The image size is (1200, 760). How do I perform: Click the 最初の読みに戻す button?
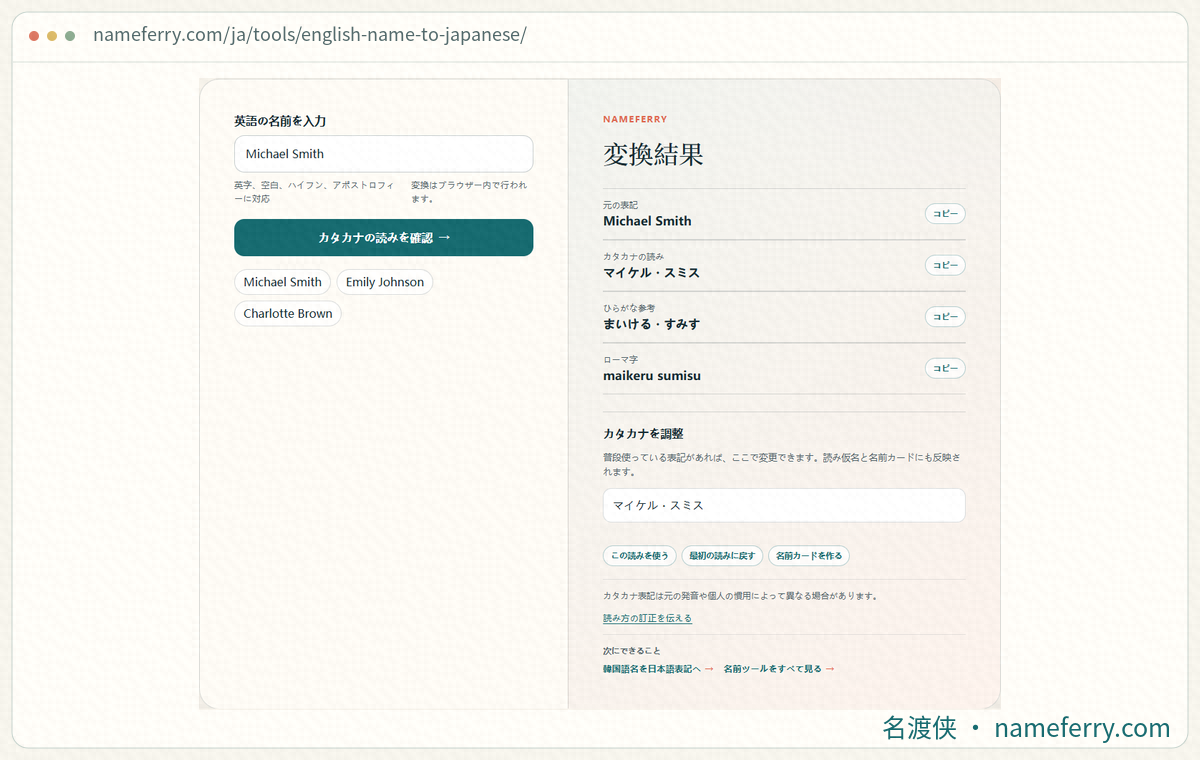(x=723, y=556)
